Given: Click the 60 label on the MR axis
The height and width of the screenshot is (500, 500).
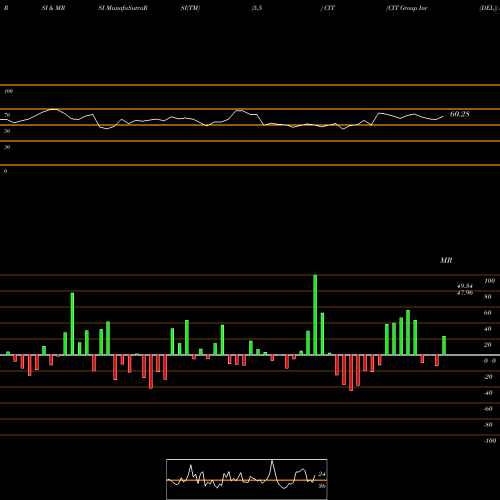Looking at the screenshot, I should [x=488, y=313].
